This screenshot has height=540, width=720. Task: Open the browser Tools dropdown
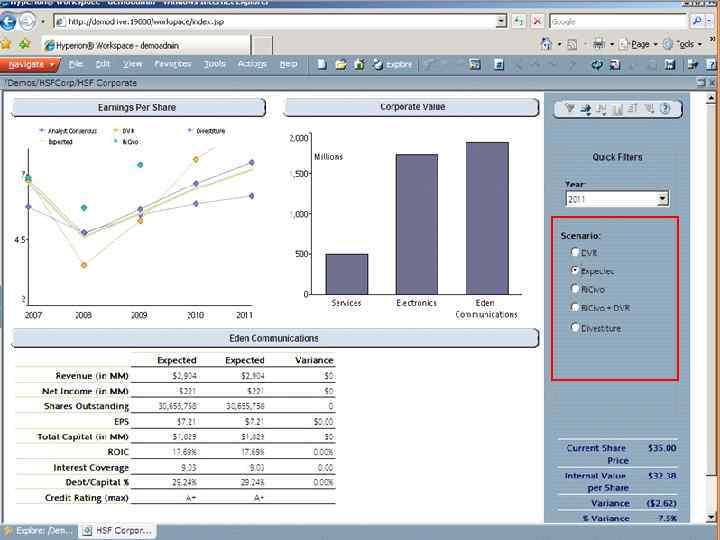[683, 45]
